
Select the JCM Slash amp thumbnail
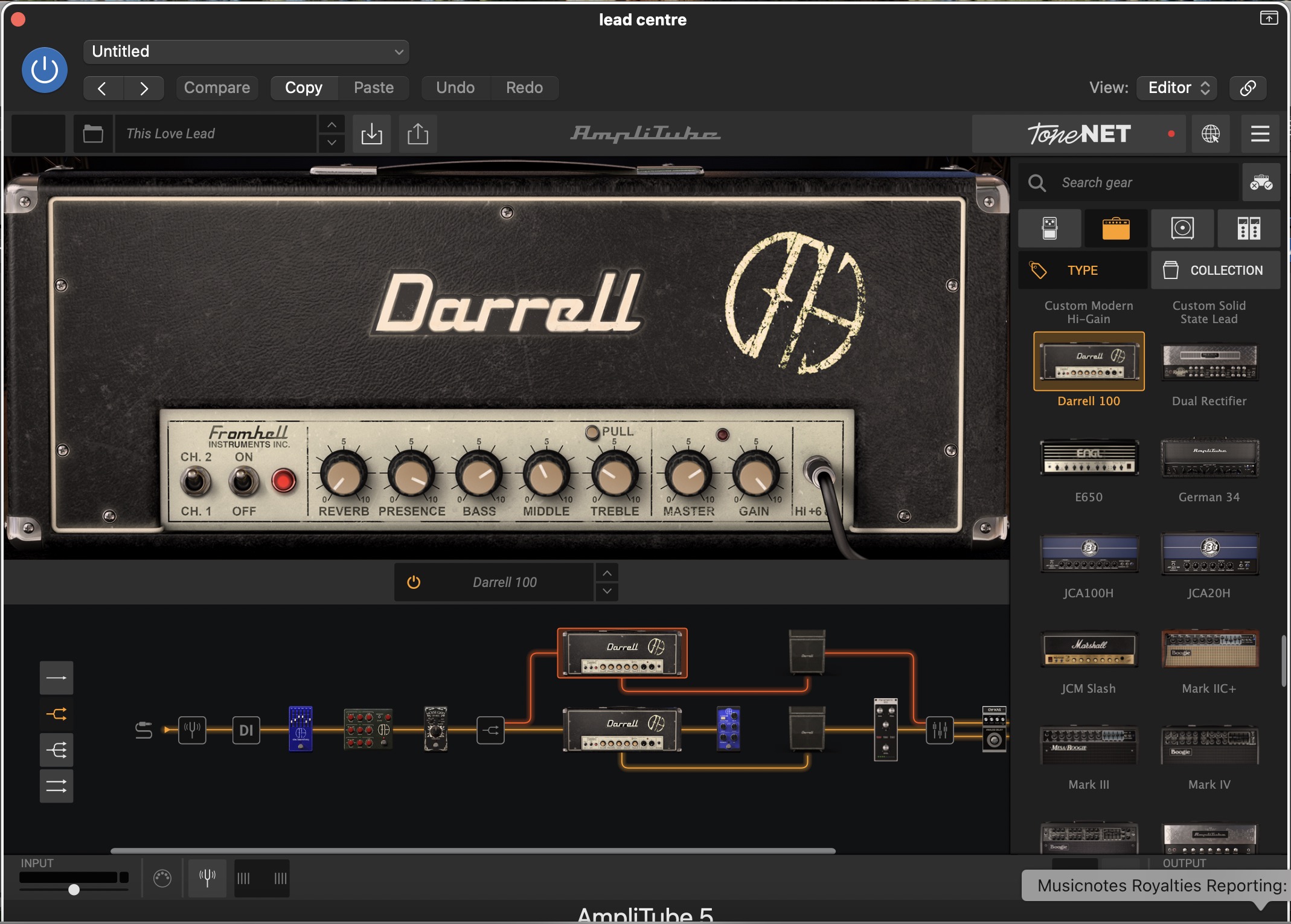click(1089, 649)
